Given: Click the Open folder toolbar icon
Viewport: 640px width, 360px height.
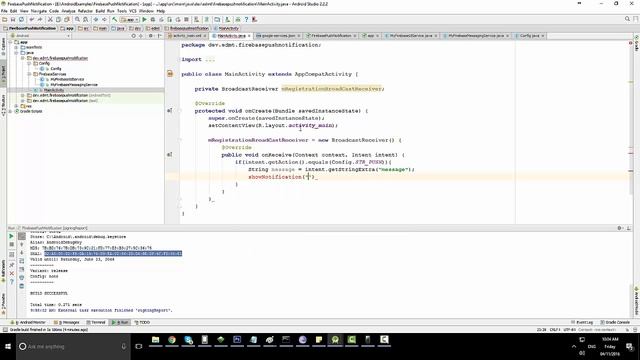Looking at the screenshot, I should [4, 19].
